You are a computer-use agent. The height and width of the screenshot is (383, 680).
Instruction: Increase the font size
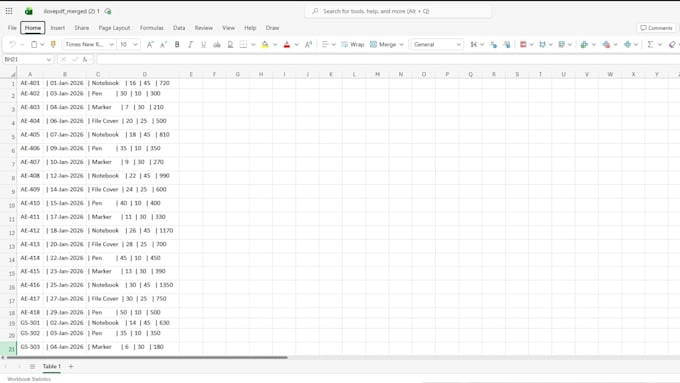pos(150,44)
